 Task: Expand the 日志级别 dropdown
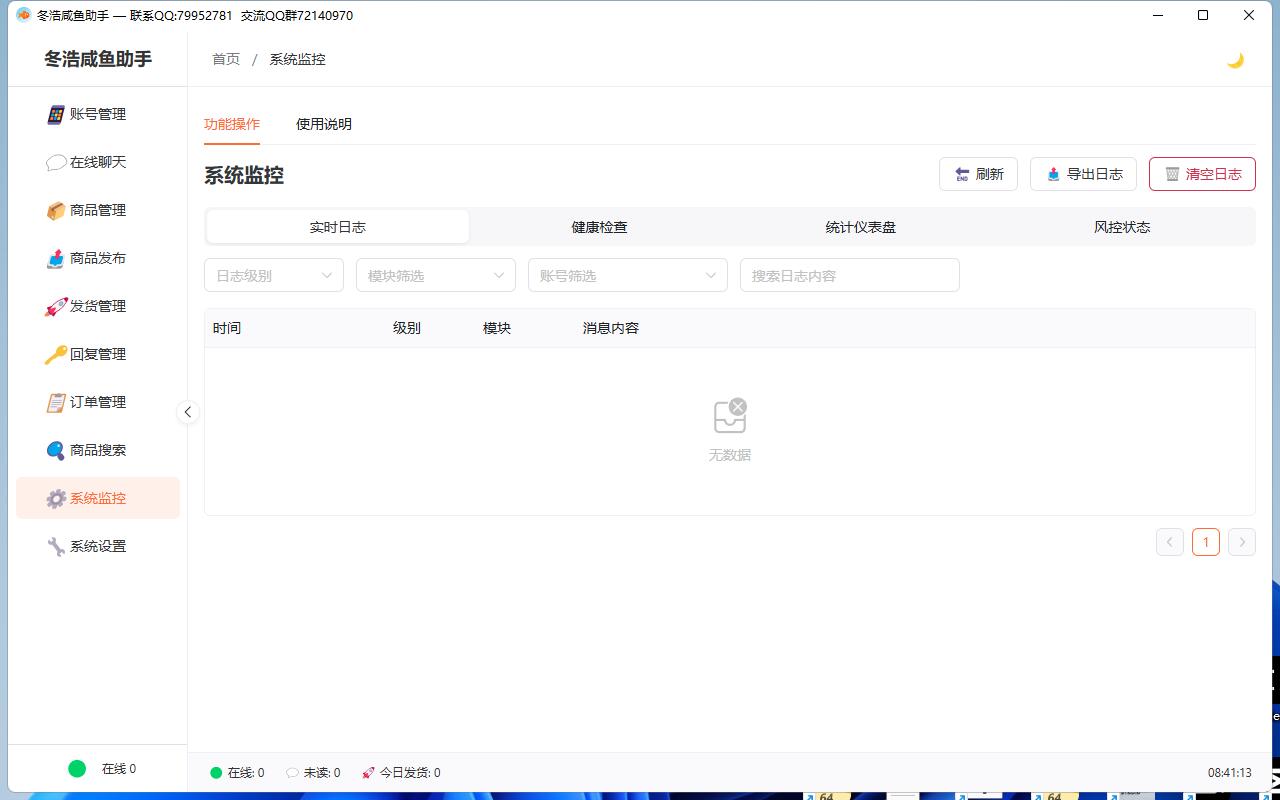click(274, 275)
